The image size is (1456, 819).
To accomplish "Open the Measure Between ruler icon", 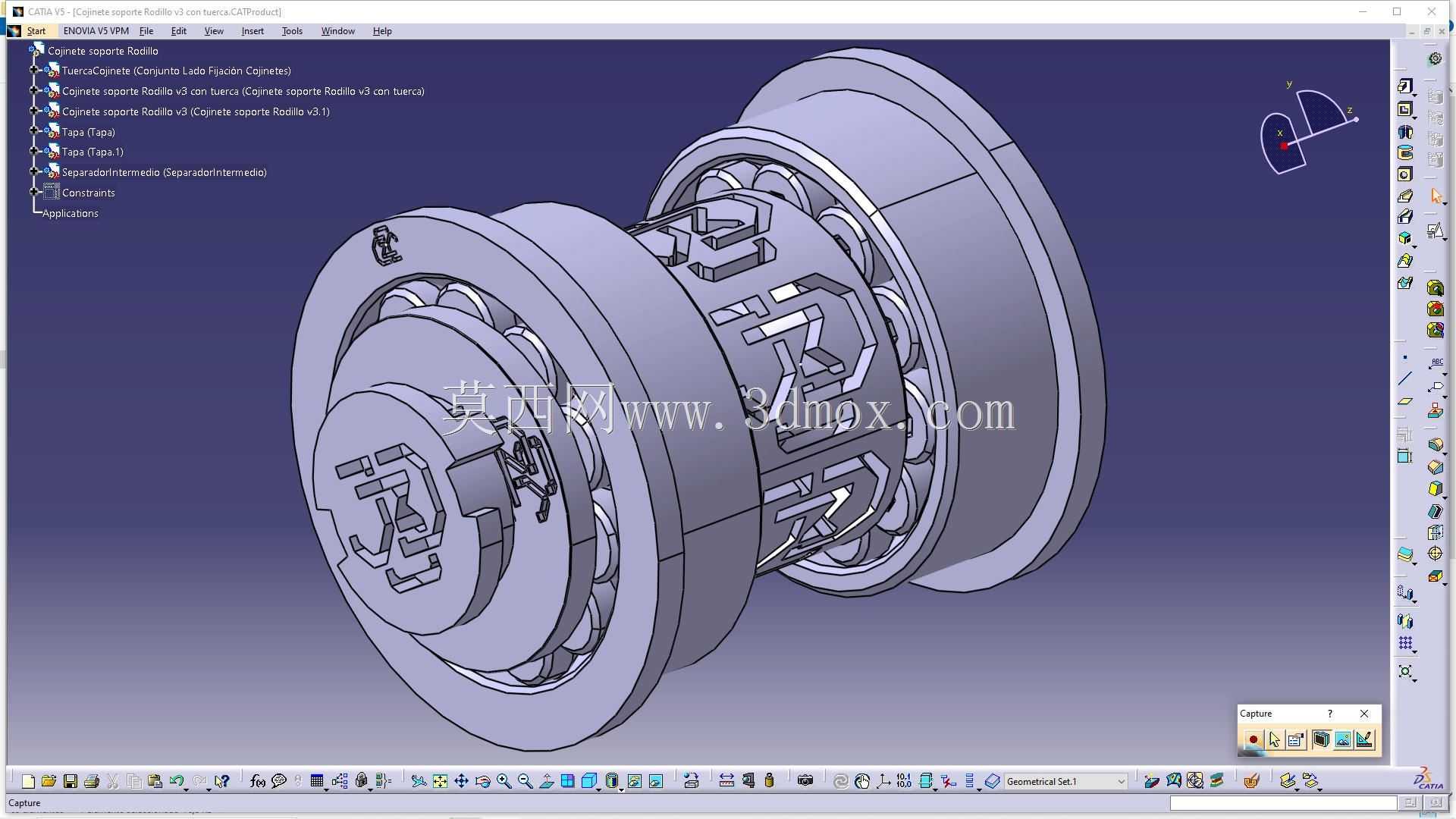I will [x=726, y=781].
